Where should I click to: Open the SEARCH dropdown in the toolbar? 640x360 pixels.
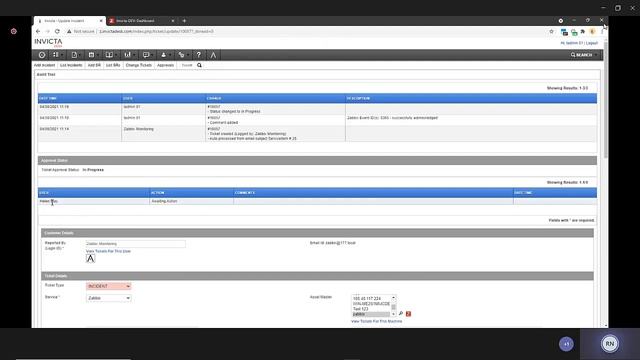[x=584, y=55]
